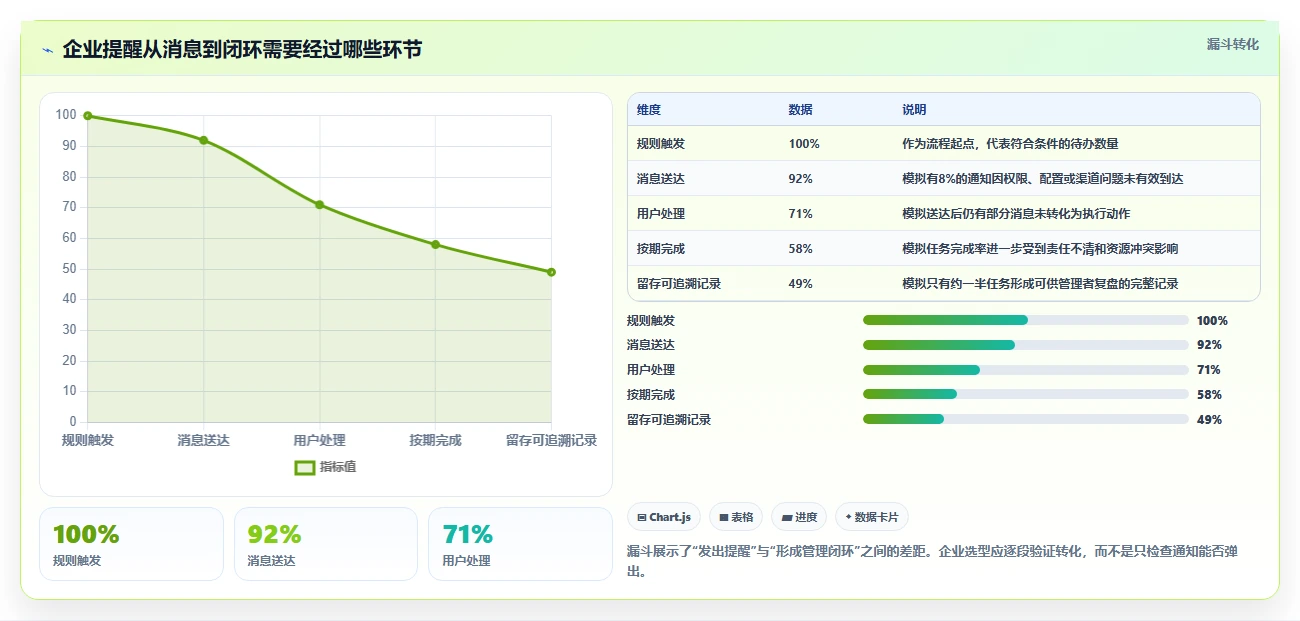Select the 表格 tag chip

point(736,517)
